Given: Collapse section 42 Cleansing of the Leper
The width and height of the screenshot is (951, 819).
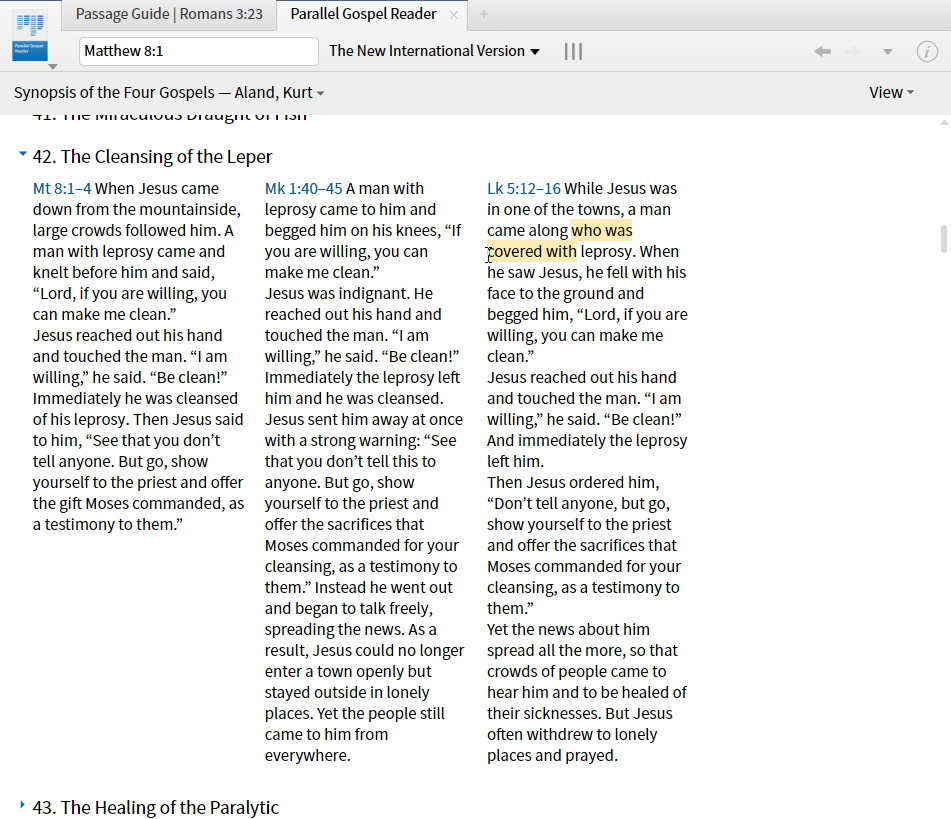Looking at the screenshot, I should pyautogui.click(x=22, y=154).
